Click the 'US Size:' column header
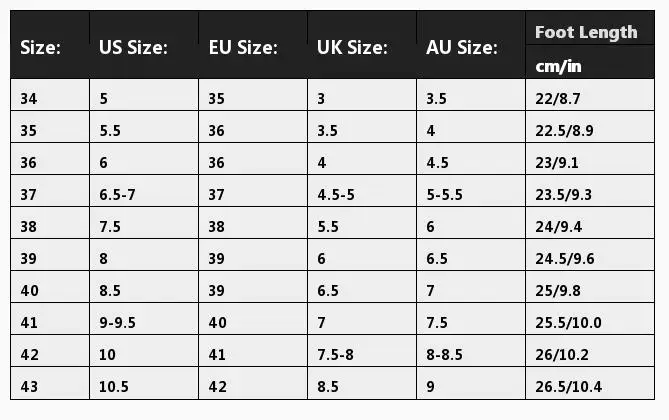 133,48
